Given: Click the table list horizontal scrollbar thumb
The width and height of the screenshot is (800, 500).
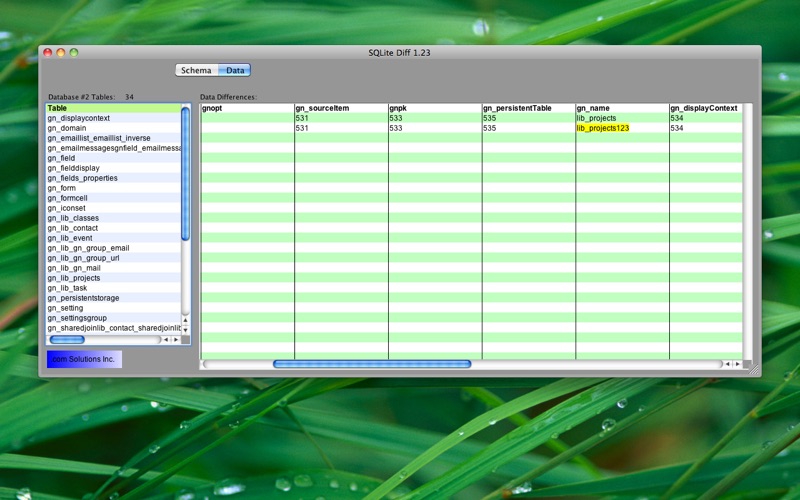Looking at the screenshot, I should coord(67,340).
